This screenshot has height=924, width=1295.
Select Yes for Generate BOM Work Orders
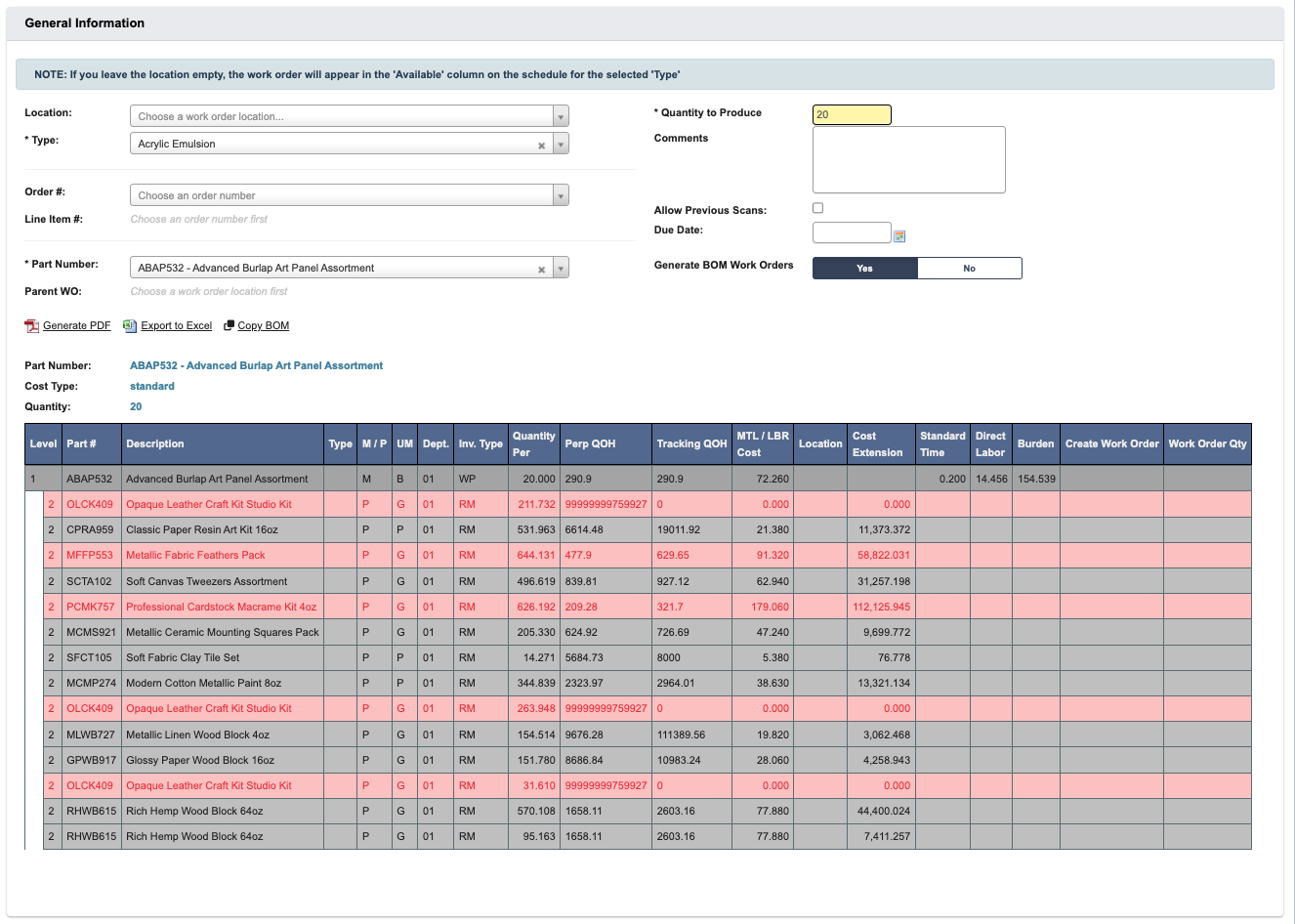[863, 268]
